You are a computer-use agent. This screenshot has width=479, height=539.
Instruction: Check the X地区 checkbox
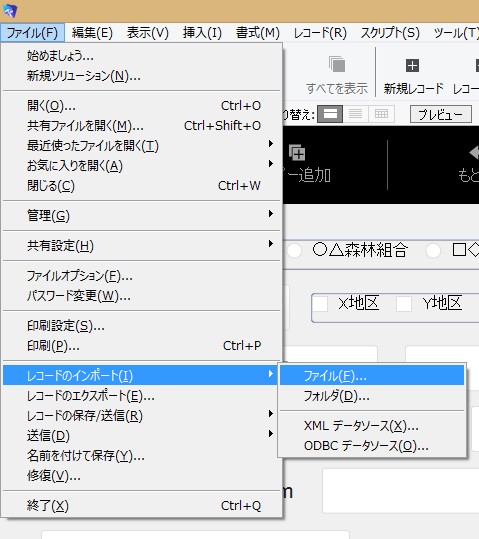320,304
